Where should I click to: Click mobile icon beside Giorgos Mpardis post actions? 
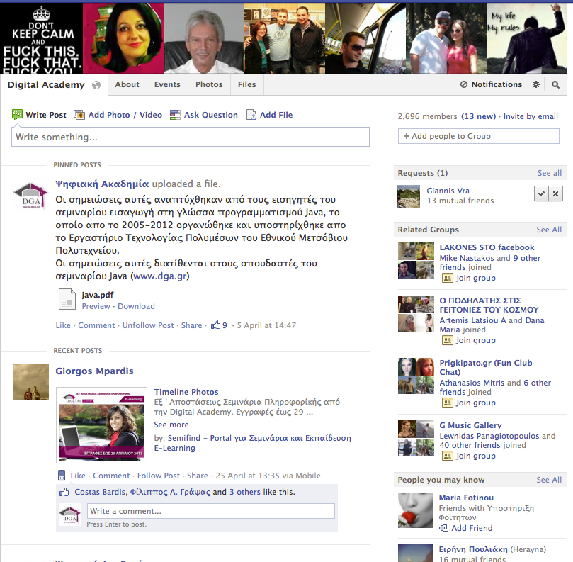coord(61,475)
